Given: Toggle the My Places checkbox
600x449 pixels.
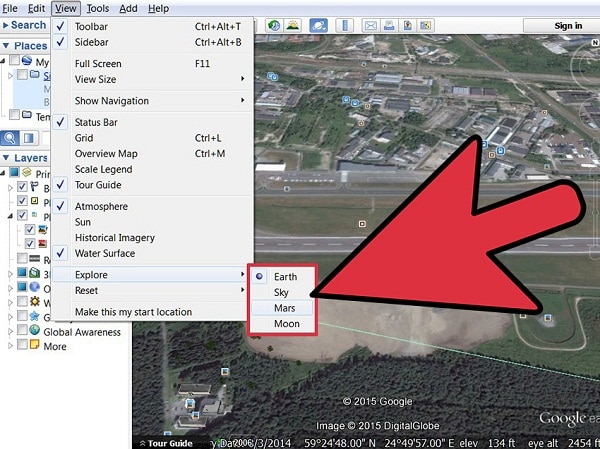Looking at the screenshot, I should pos(15,60).
